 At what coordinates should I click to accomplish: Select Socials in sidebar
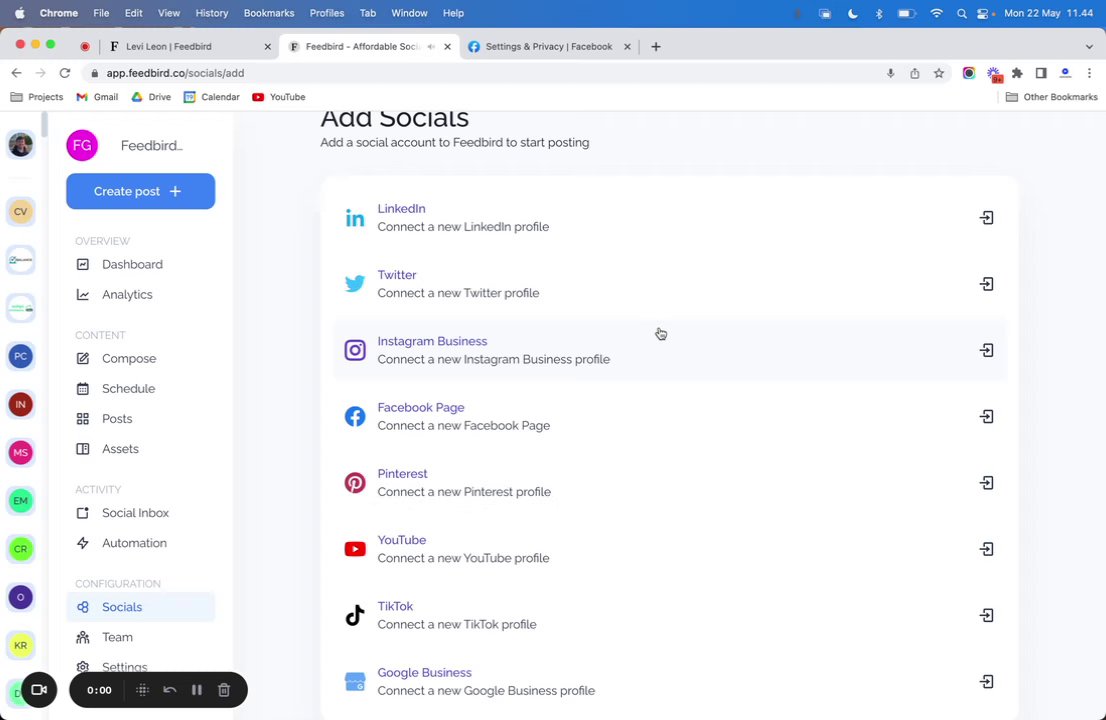click(140, 607)
